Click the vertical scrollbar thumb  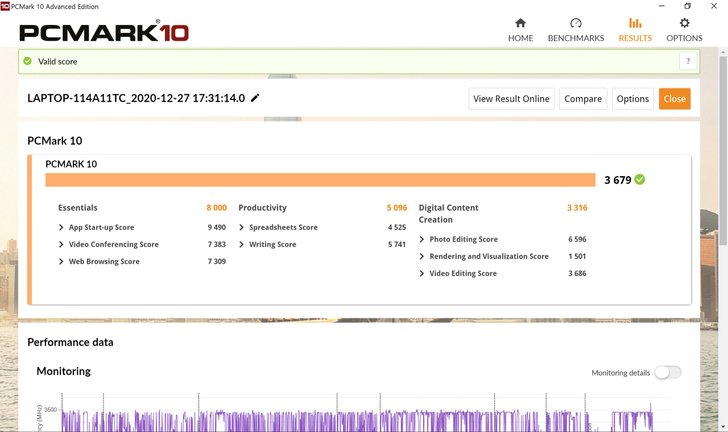coord(723,151)
